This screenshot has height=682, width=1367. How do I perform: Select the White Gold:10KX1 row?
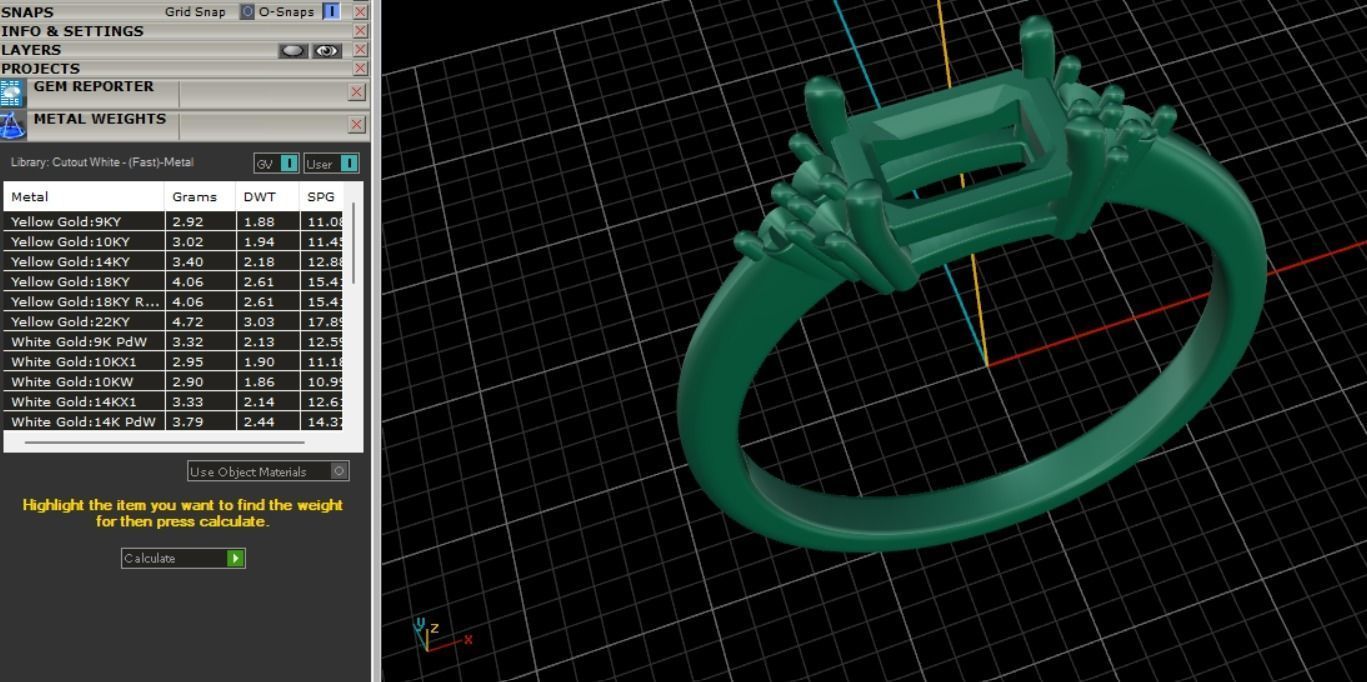click(173, 361)
